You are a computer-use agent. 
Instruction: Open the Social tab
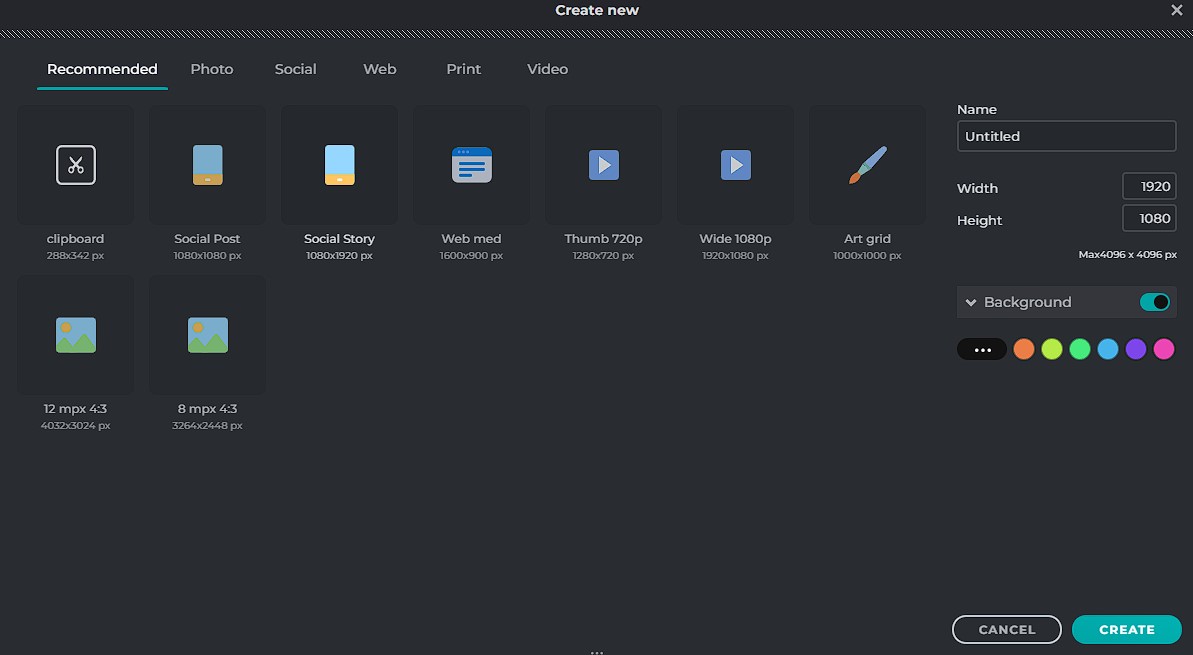295,69
